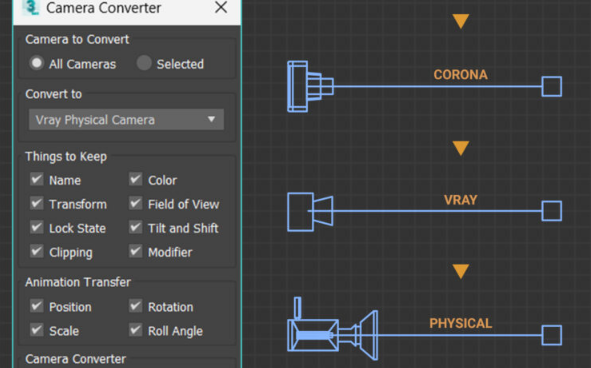Uncheck the Color checkbox
The height and width of the screenshot is (368, 591).
pos(136,179)
